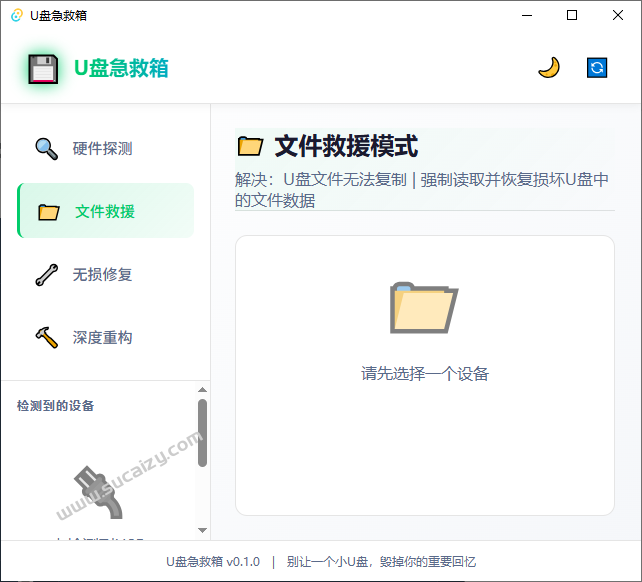
Task: Click the folder icon in 文件救援模式 heading
Action: (x=250, y=146)
